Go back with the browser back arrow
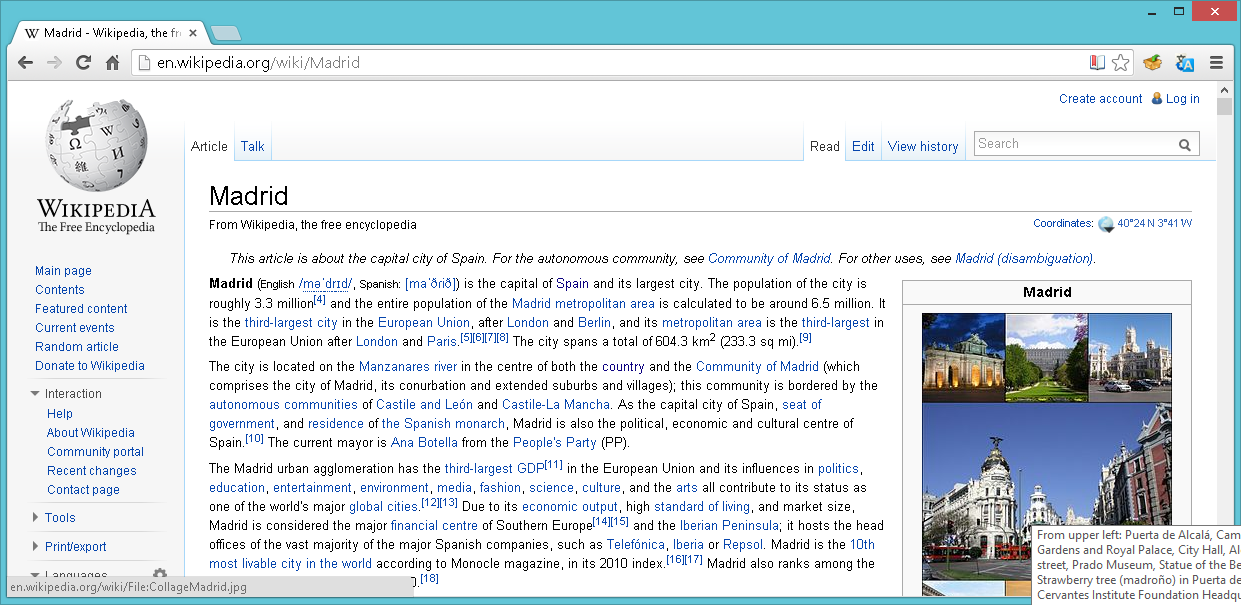This screenshot has height=605, width=1241. [26, 63]
